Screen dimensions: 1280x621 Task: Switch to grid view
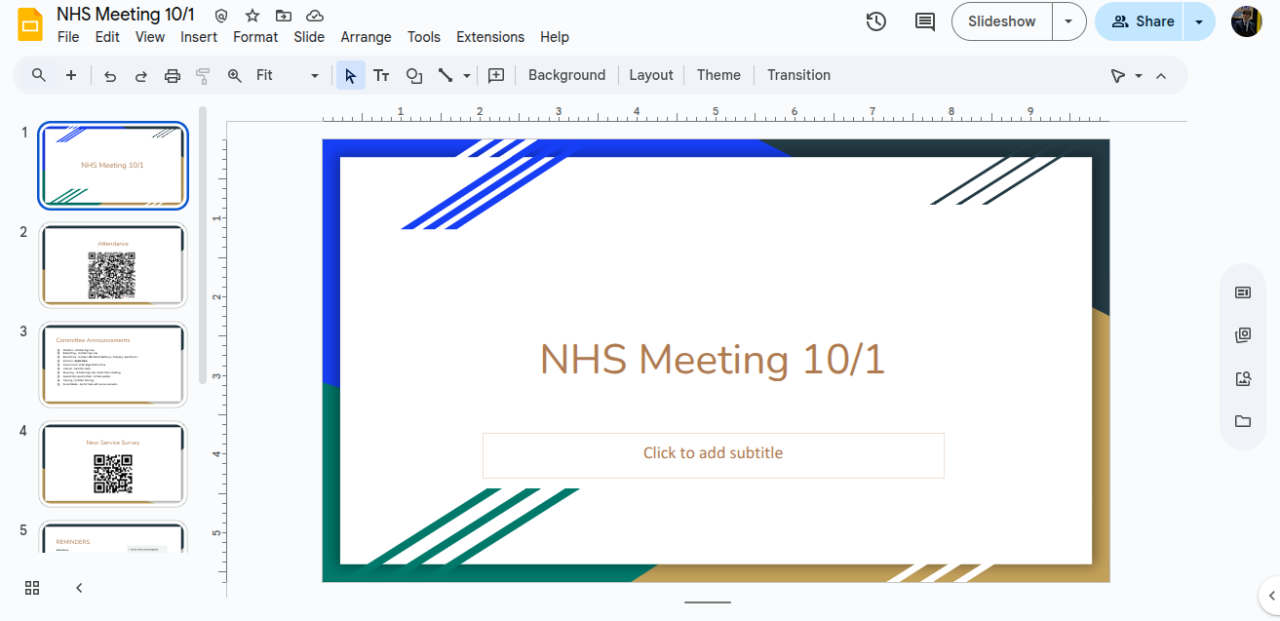(x=32, y=588)
